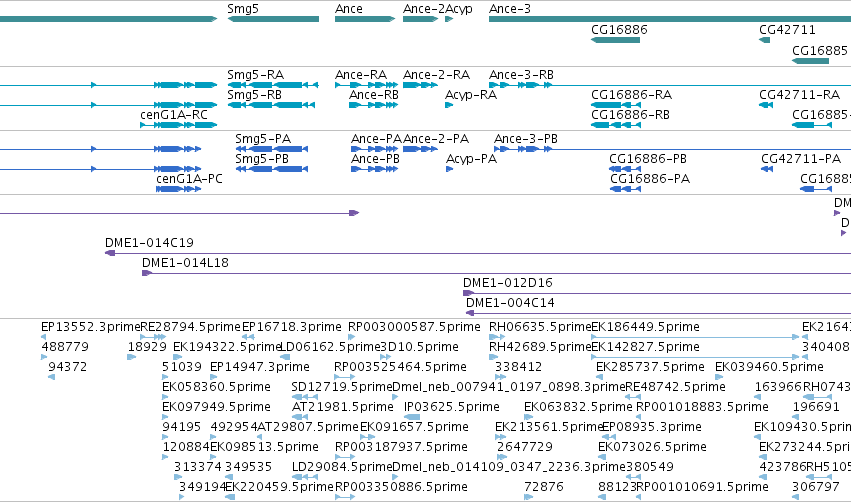
Task: Select EST AT21981.5prime
Action: coord(342,408)
